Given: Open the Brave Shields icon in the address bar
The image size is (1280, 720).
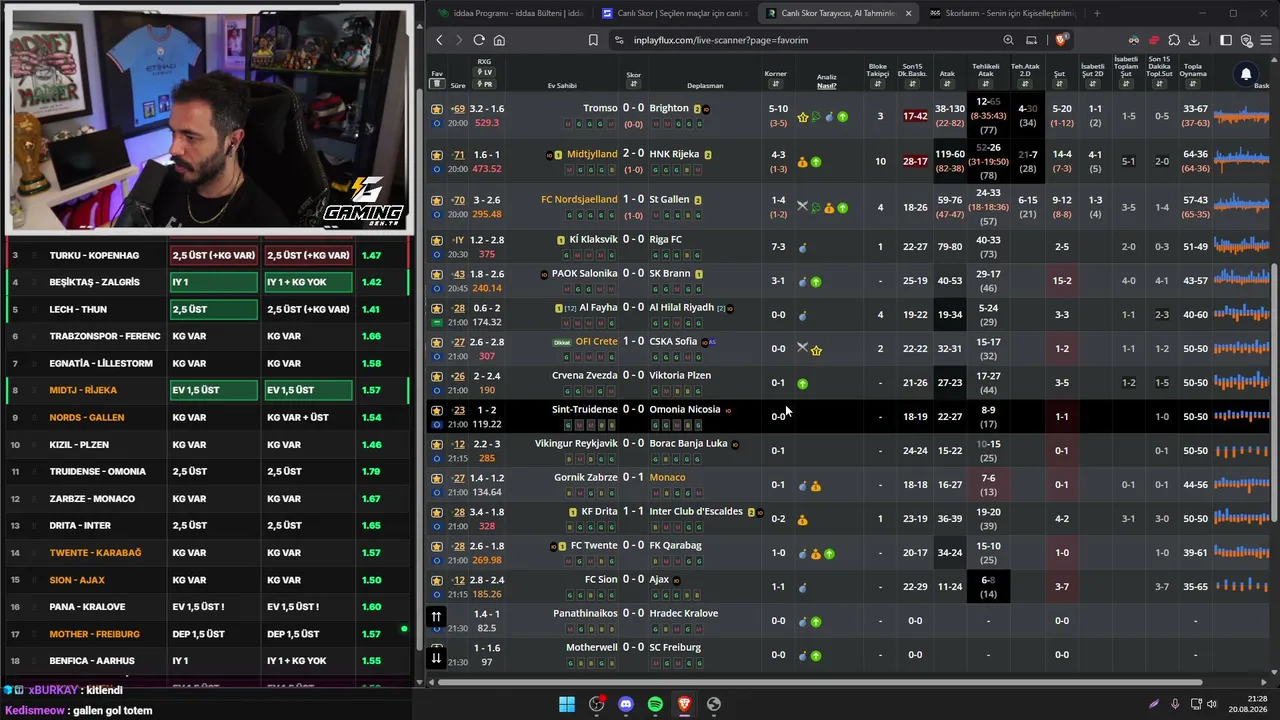Looking at the screenshot, I should (x=1061, y=40).
